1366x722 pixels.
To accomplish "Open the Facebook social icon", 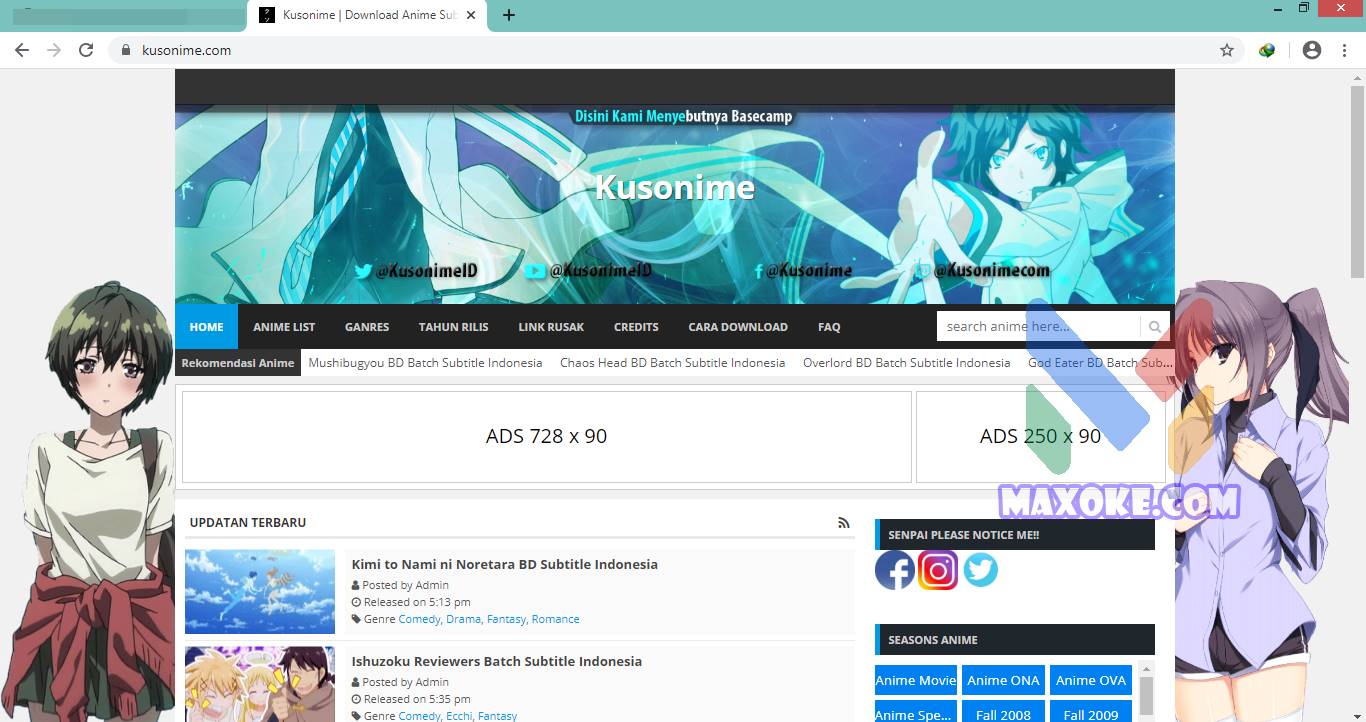I will (x=895, y=570).
